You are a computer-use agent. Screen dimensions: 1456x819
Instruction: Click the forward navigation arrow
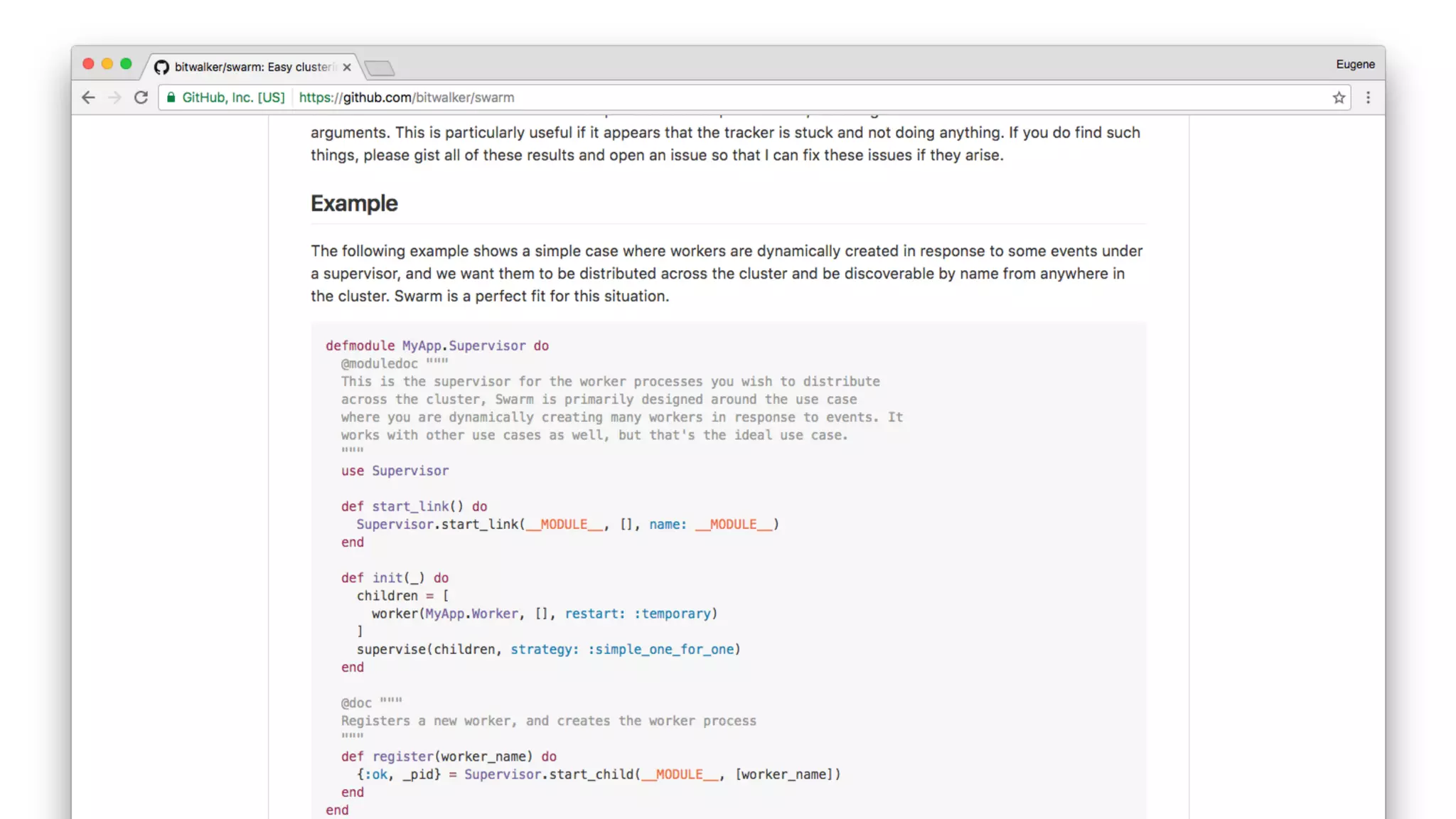[114, 97]
